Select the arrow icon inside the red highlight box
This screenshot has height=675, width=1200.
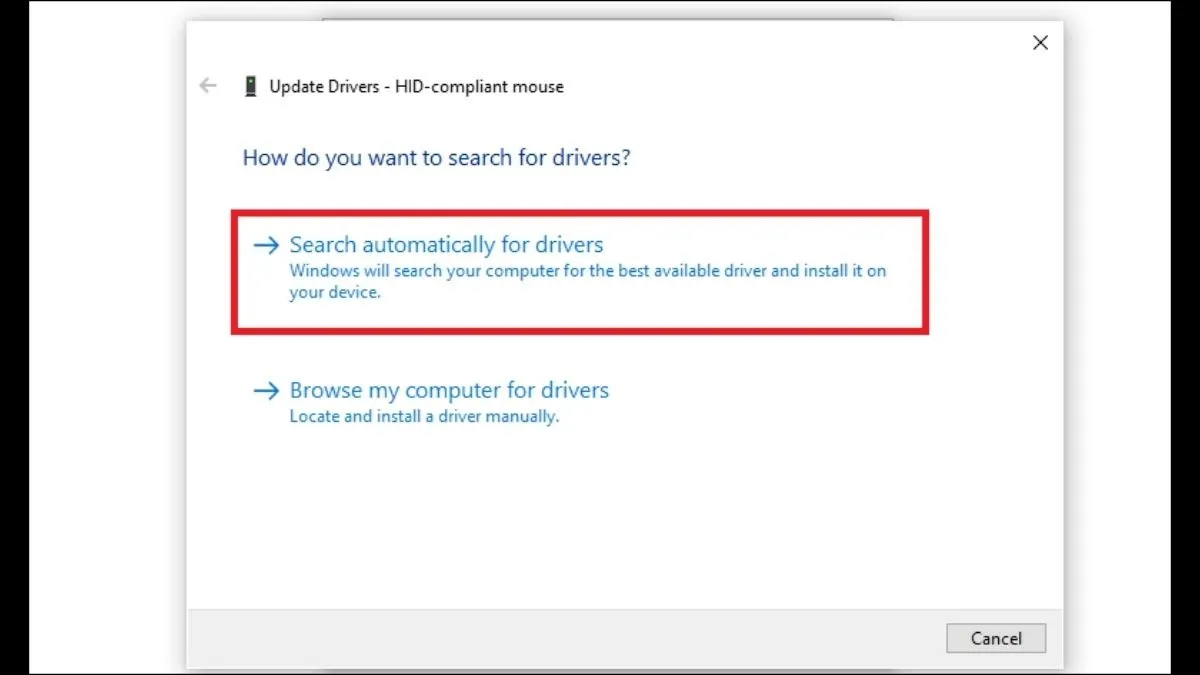[266, 244]
